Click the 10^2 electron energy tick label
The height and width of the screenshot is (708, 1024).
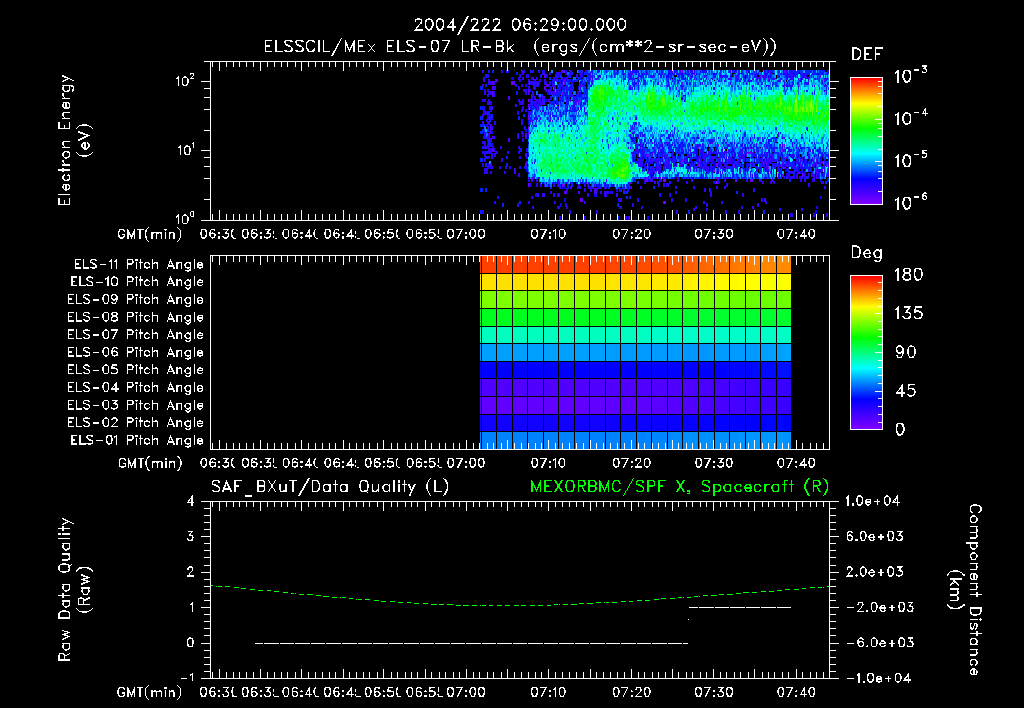pos(185,81)
